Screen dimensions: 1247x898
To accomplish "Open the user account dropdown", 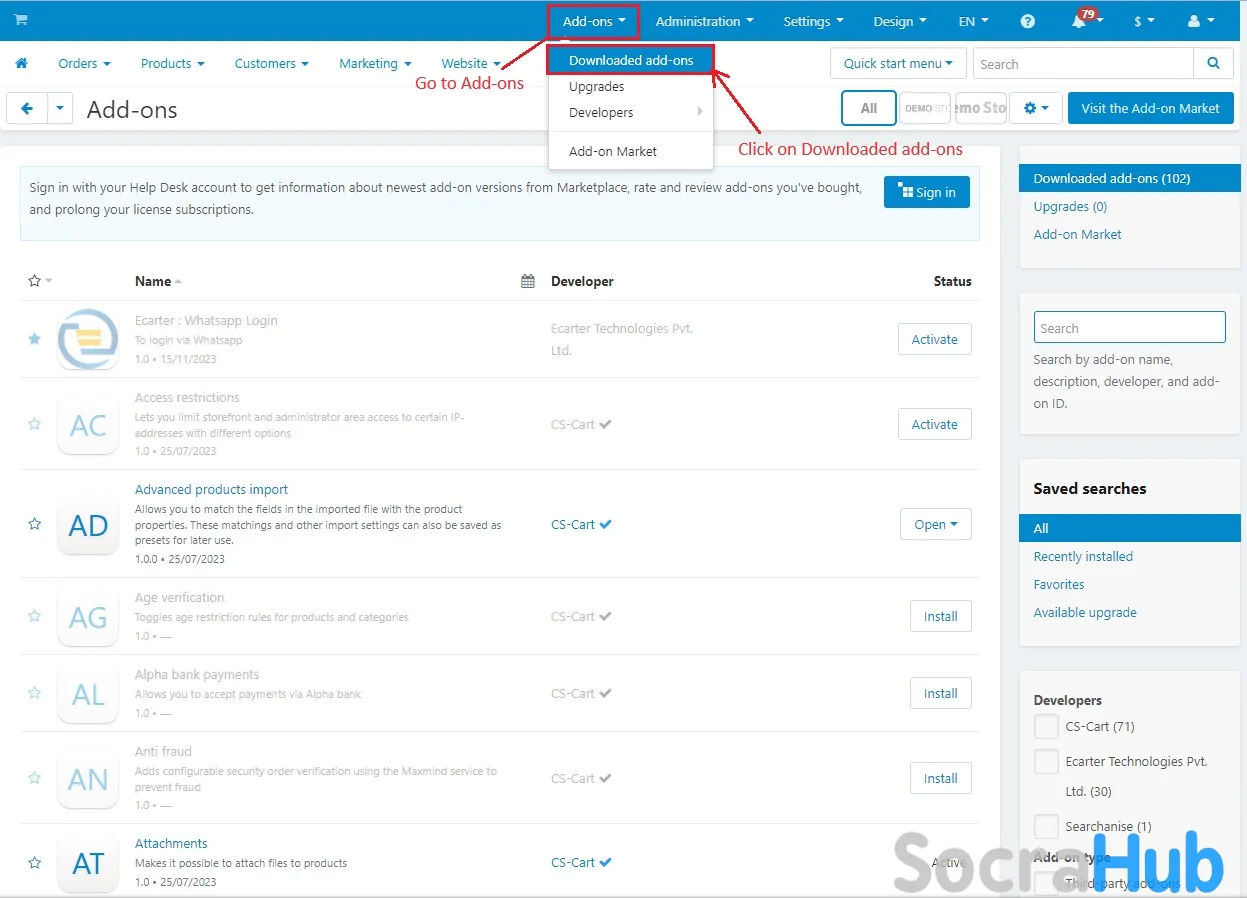I will click(x=1201, y=21).
